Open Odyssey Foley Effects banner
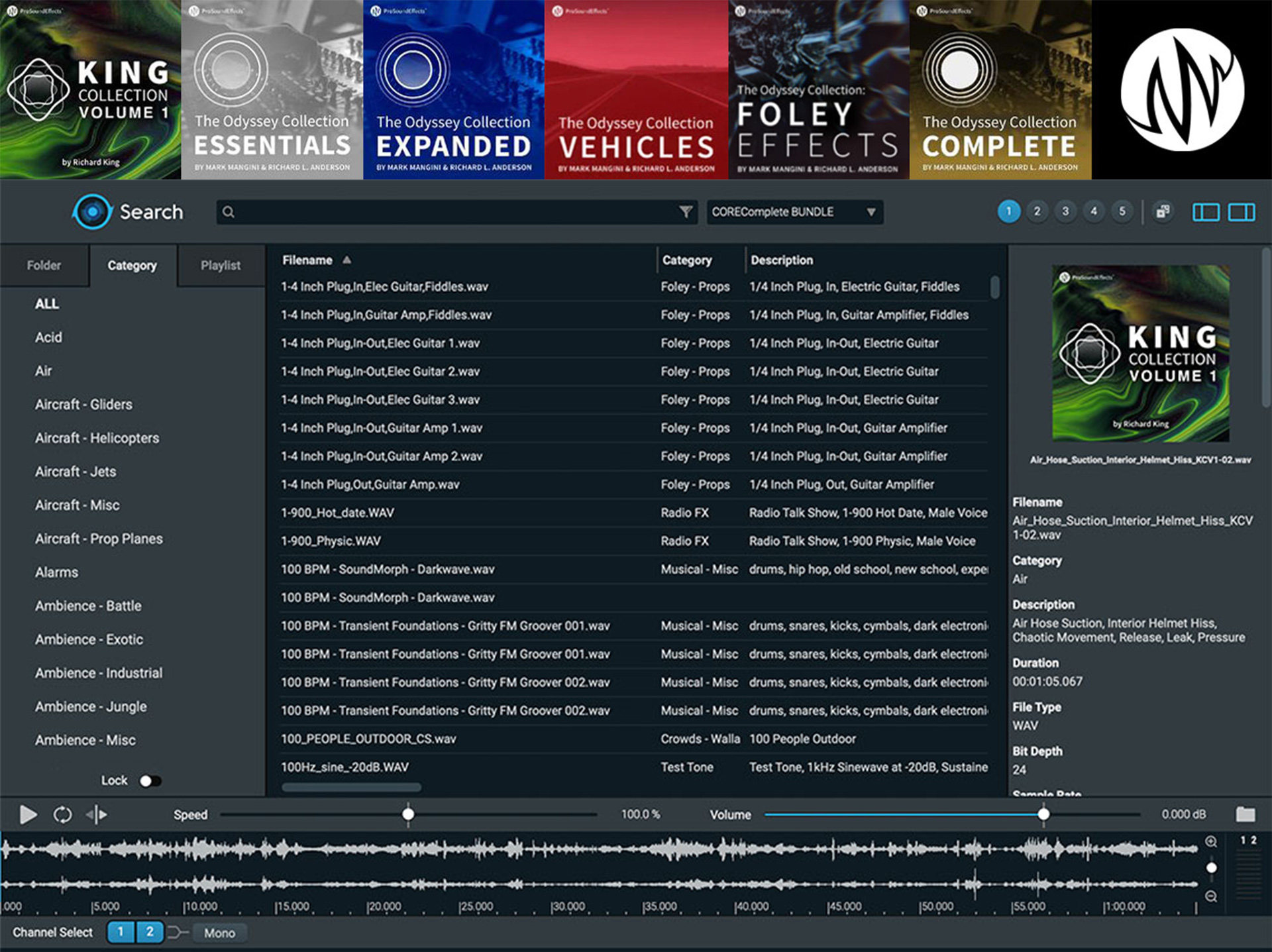 click(x=819, y=89)
